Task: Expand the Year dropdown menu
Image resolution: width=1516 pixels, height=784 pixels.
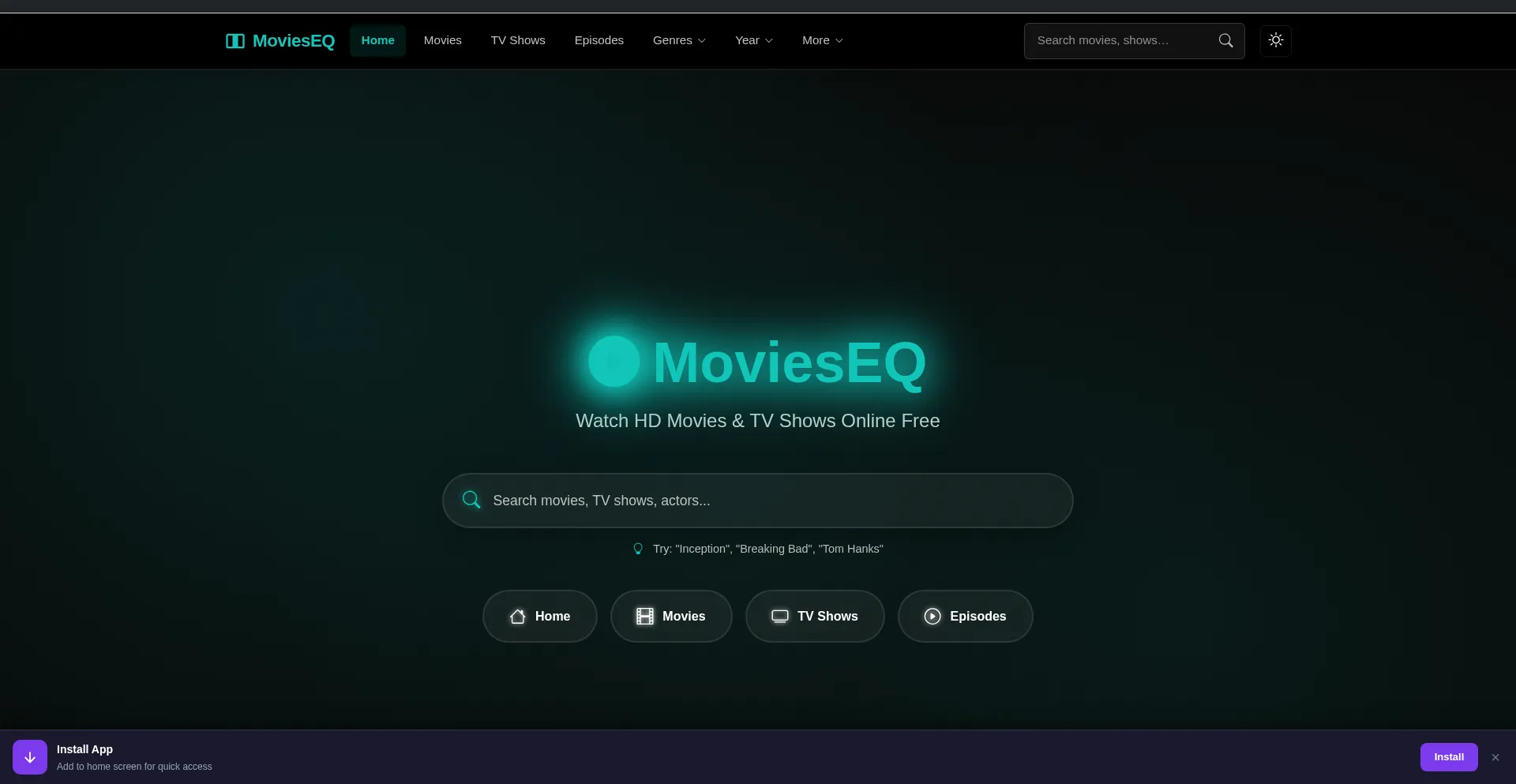Action: coord(754,40)
